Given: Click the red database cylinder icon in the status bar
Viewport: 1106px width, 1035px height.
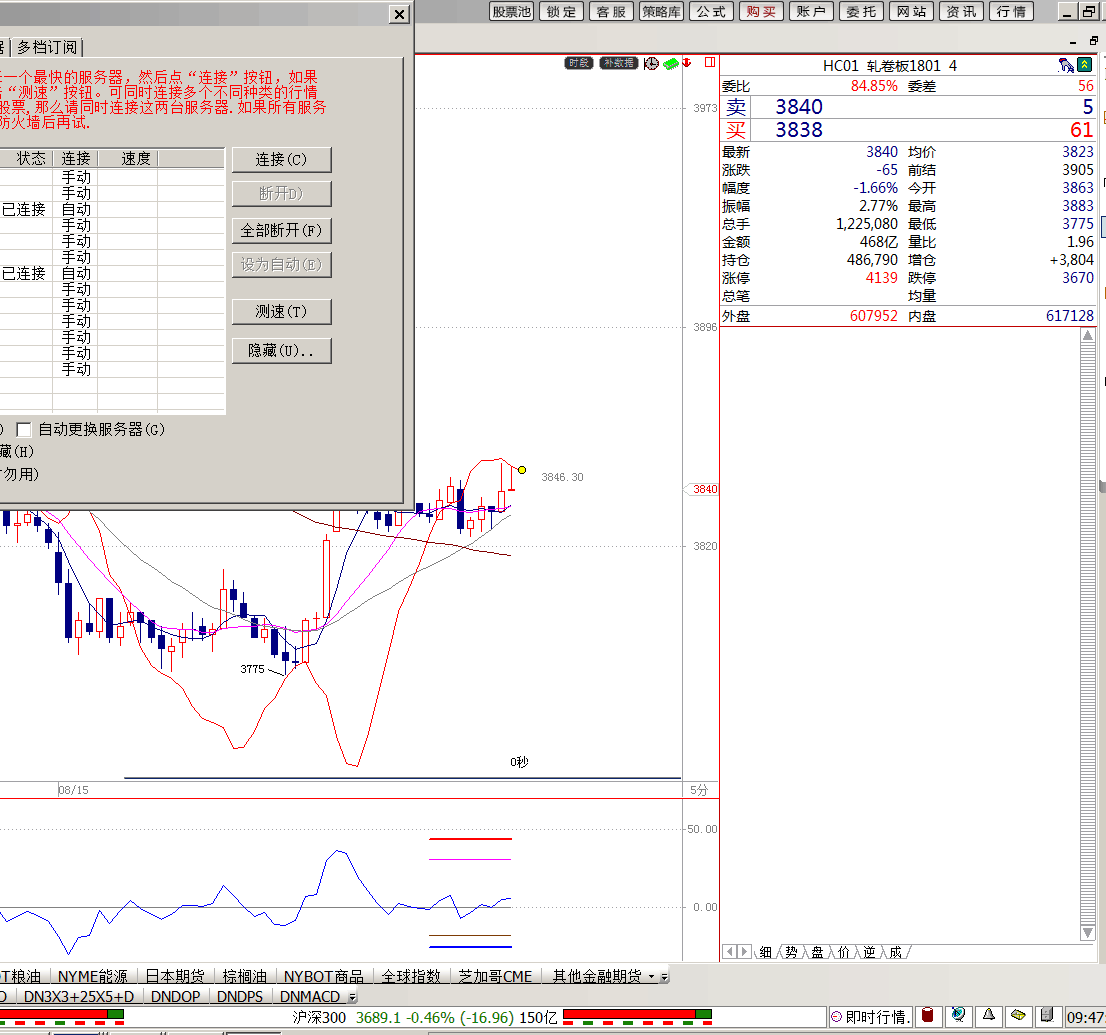Looking at the screenshot, I should click(927, 1016).
